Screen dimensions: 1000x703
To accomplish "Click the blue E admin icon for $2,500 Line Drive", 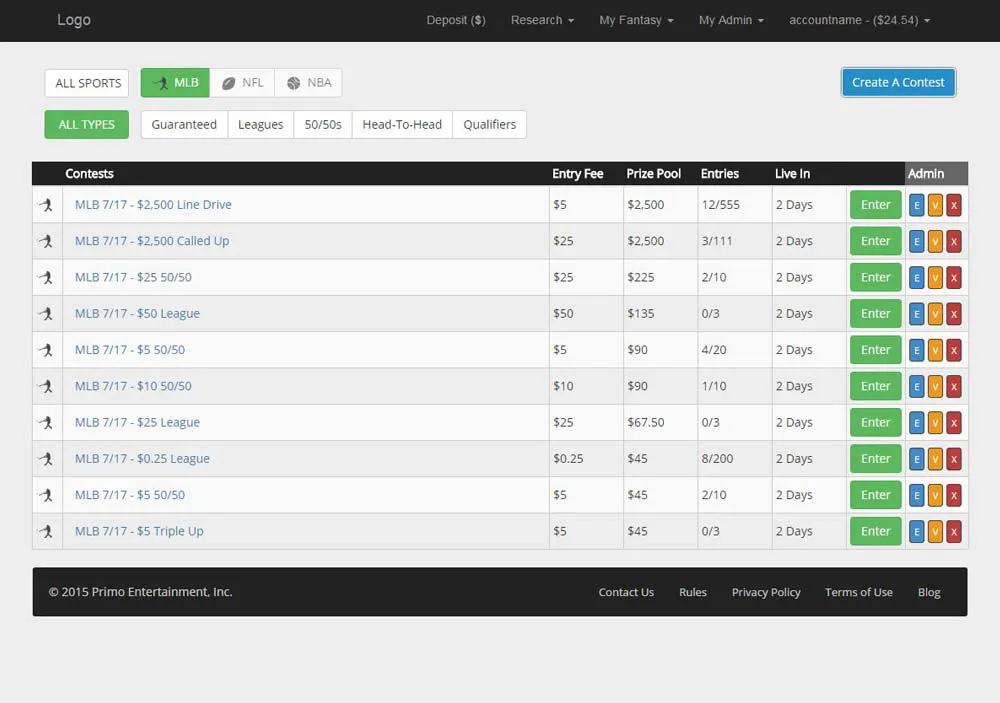I will (916, 205).
